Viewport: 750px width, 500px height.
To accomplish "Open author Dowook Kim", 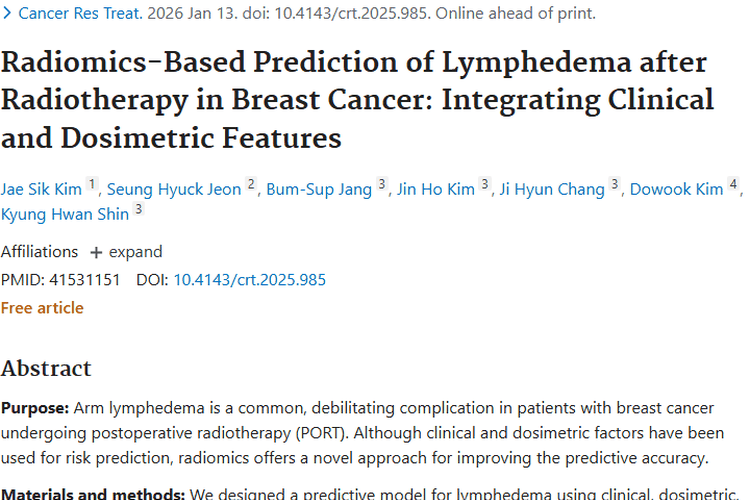I will (676, 189).
